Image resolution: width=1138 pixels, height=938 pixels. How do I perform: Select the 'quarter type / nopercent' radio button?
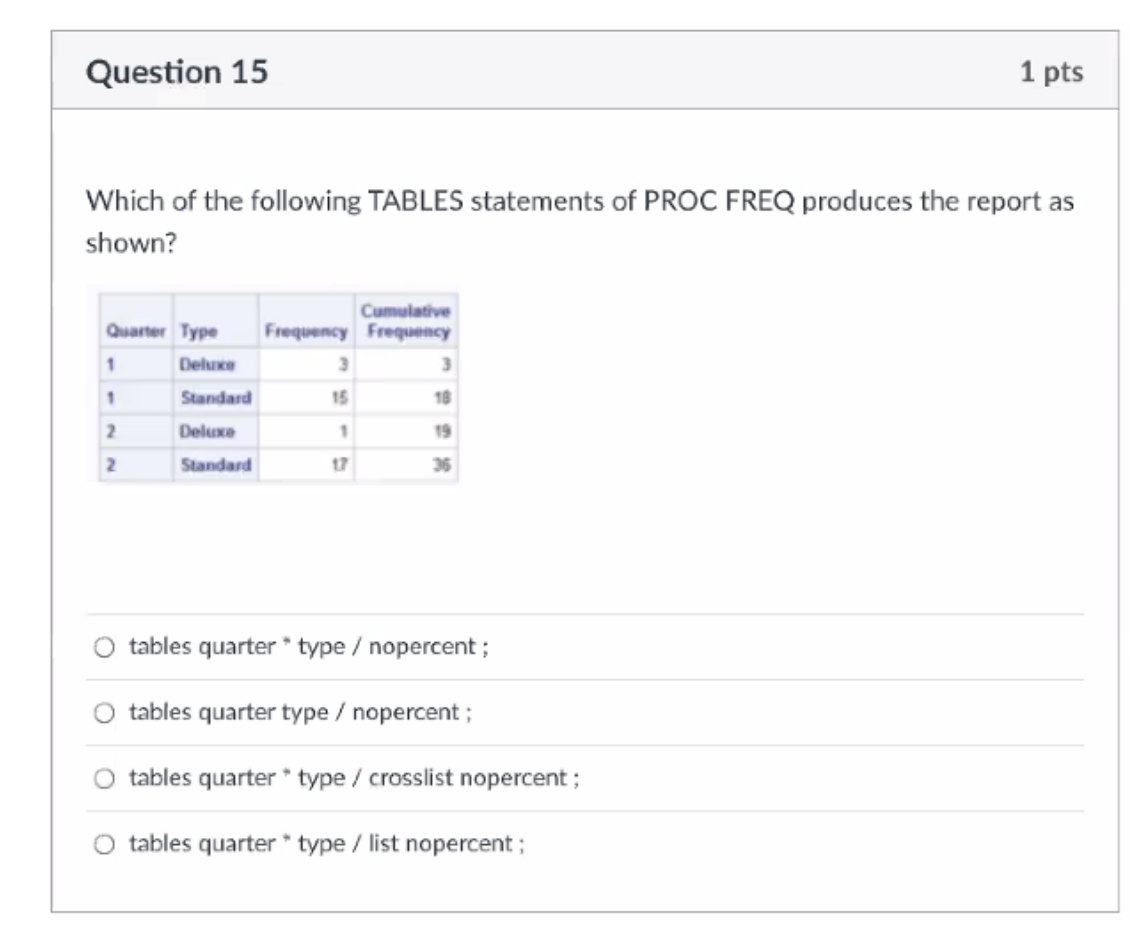pos(105,713)
